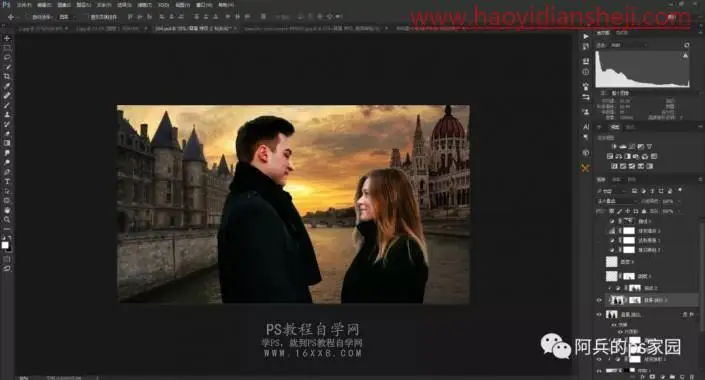The image size is (705, 380).
Task: Open the Character panel AI icon
Action: coord(585,127)
